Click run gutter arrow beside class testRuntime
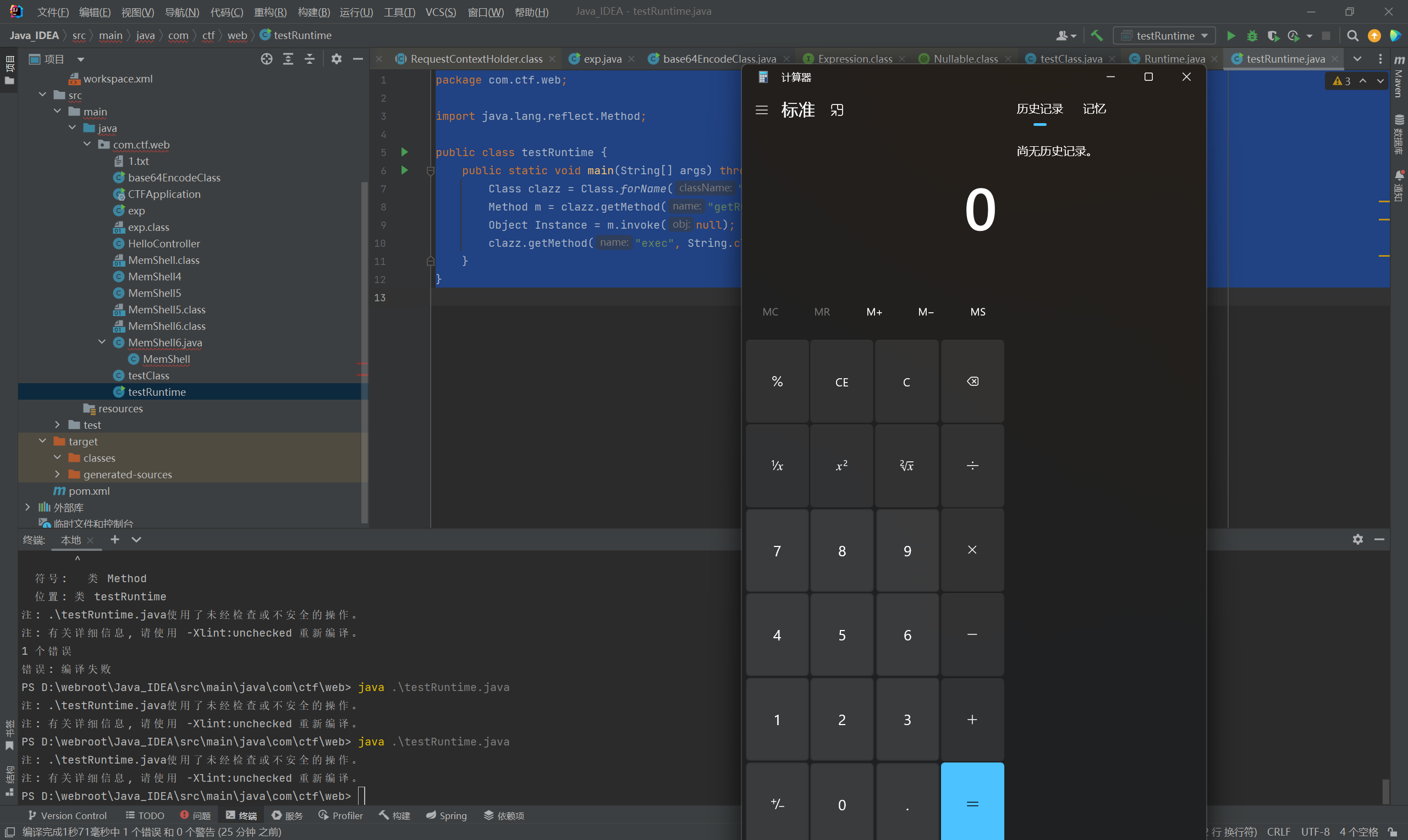The image size is (1408, 840). (x=404, y=152)
